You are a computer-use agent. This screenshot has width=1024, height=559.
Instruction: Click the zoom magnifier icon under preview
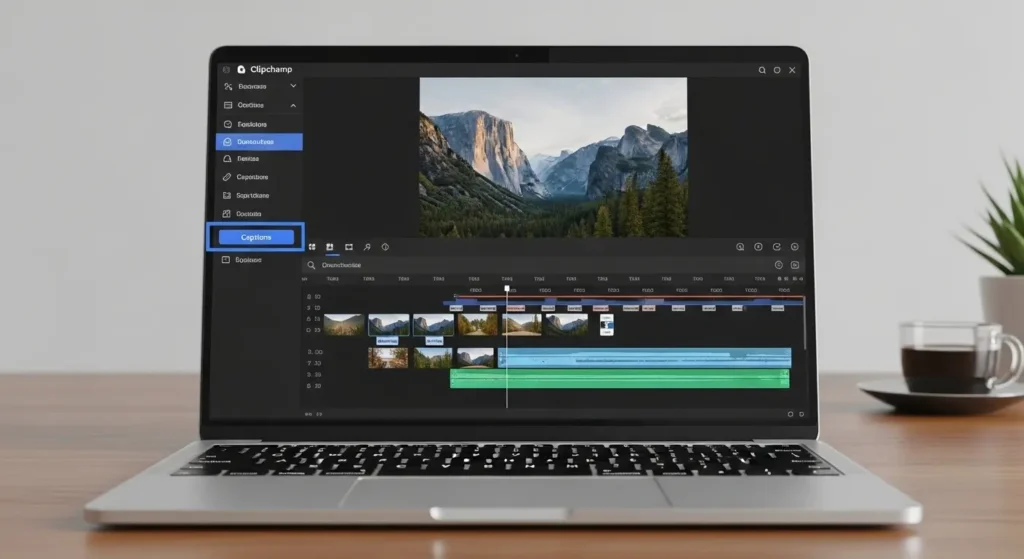tap(740, 246)
